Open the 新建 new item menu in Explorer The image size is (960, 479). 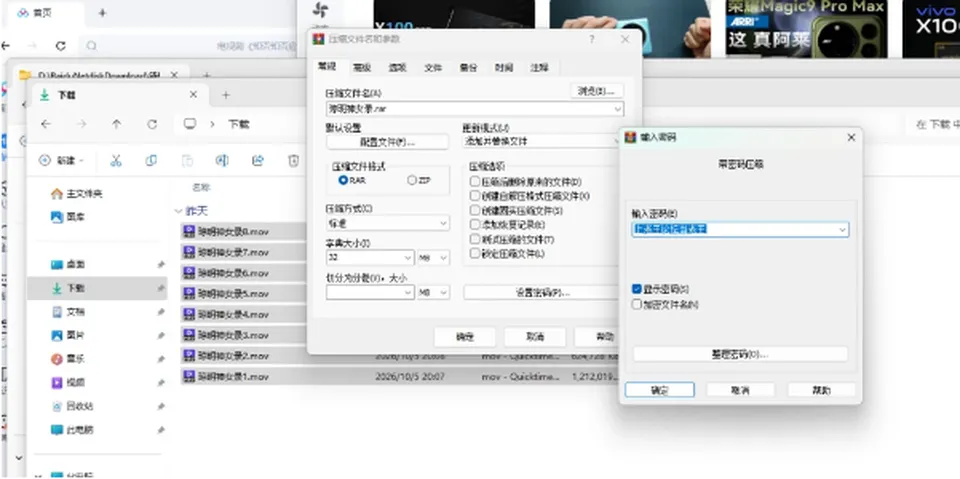(61, 160)
